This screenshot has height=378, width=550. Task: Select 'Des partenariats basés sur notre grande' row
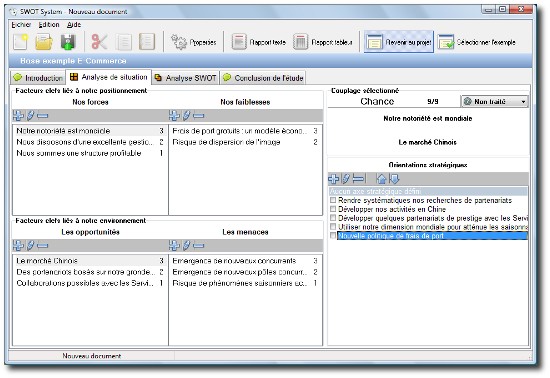[x=90, y=272]
